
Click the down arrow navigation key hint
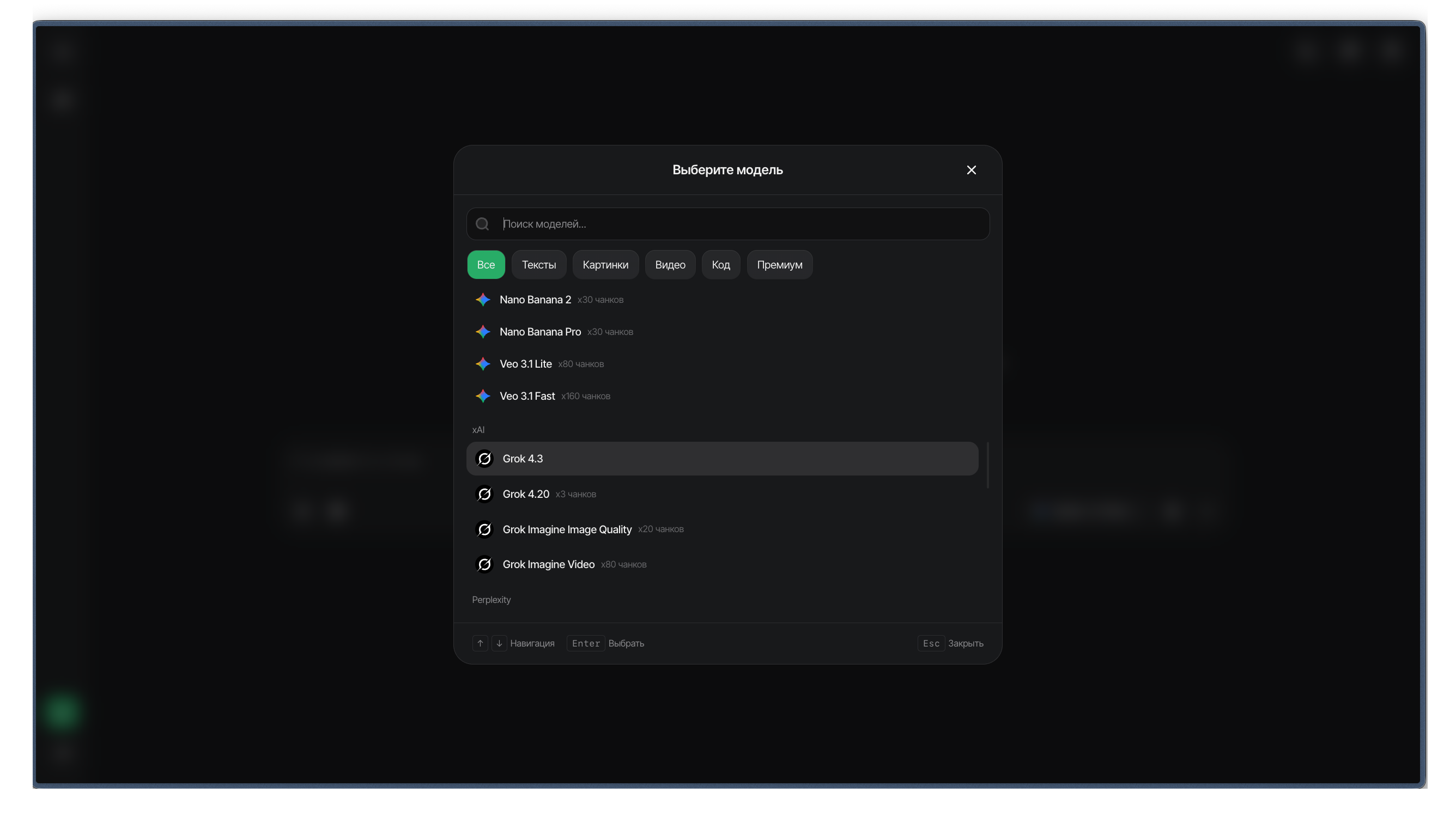[499, 643]
